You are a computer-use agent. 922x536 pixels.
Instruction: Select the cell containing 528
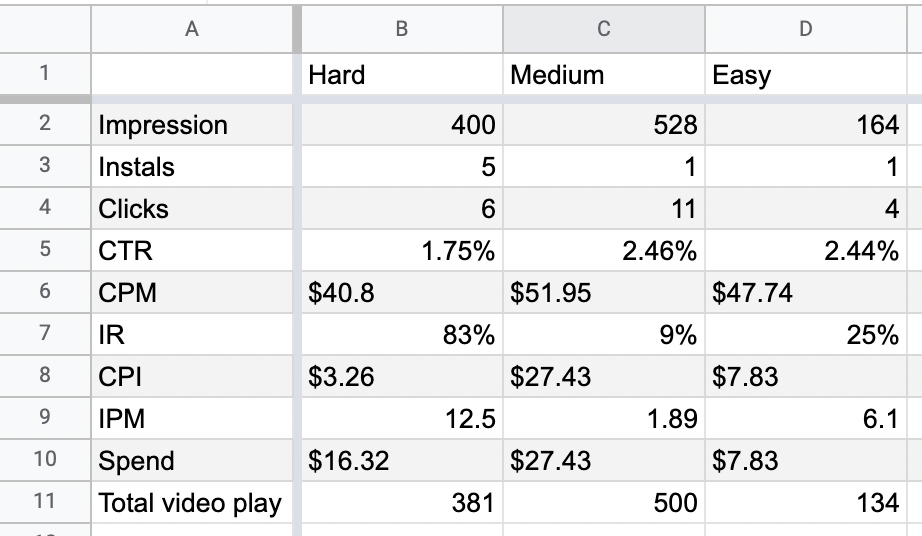coord(603,125)
